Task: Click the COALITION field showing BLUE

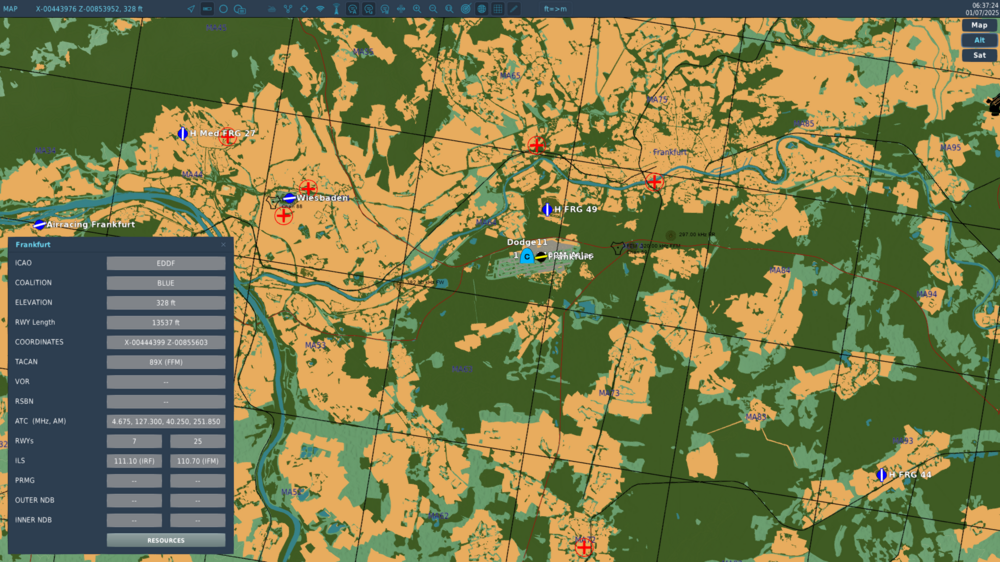Action: click(x=166, y=283)
